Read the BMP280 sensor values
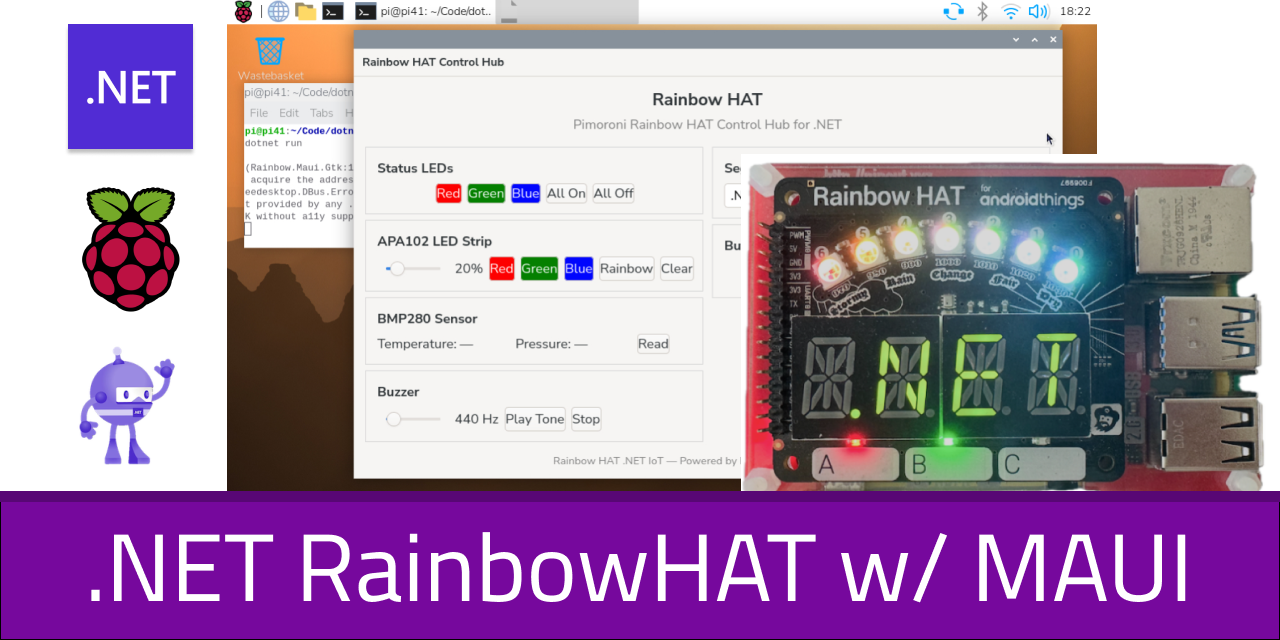 (653, 343)
